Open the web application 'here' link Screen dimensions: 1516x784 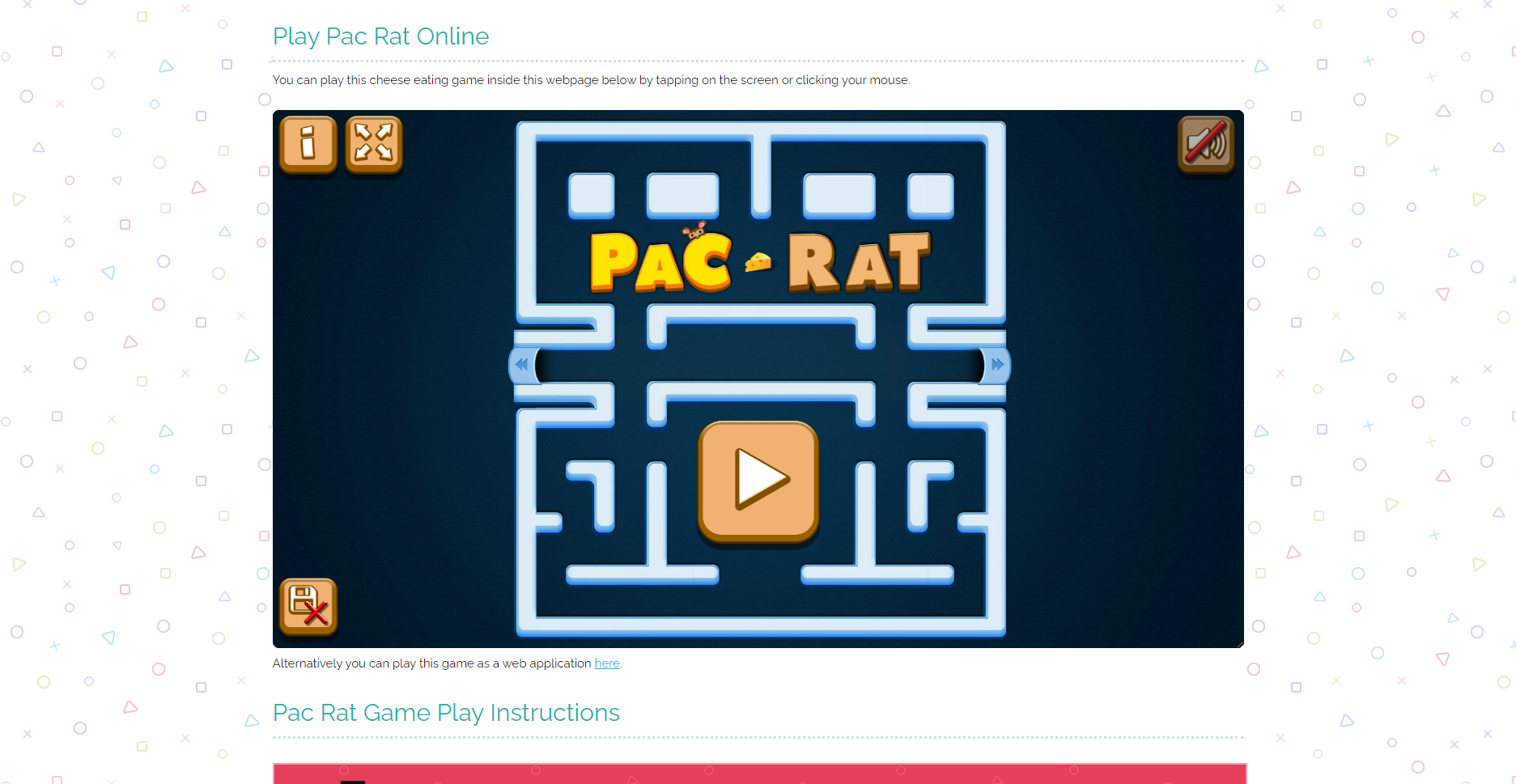tap(607, 663)
